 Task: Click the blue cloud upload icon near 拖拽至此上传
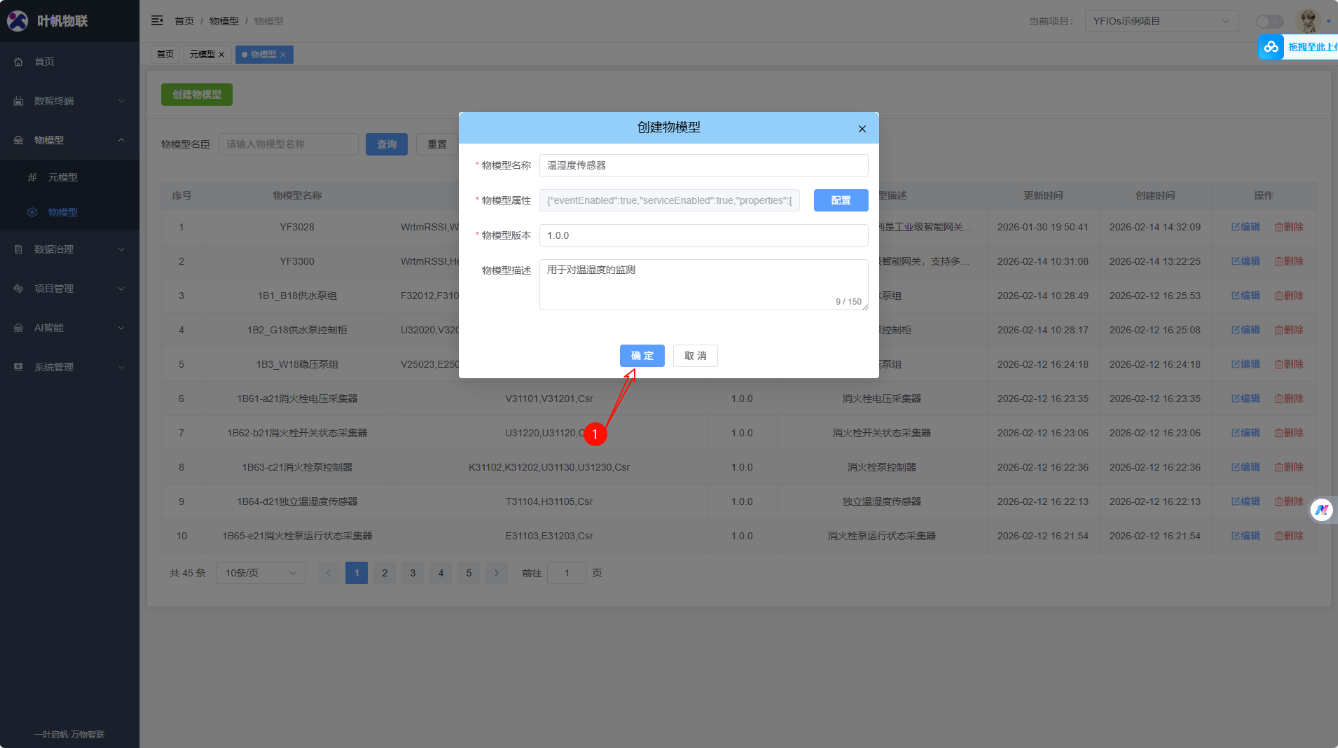(1270, 46)
